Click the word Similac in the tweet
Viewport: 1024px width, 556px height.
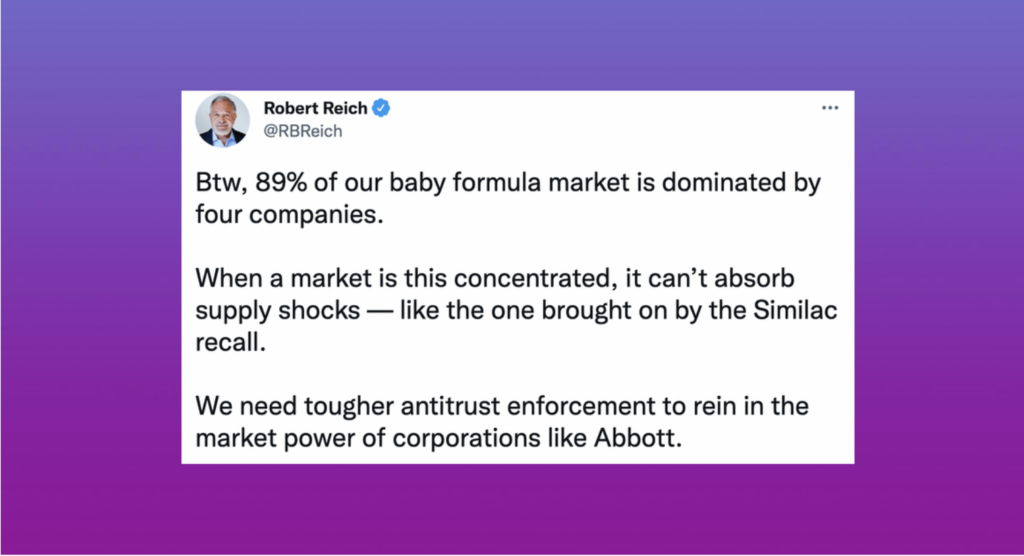tap(795, 310)
